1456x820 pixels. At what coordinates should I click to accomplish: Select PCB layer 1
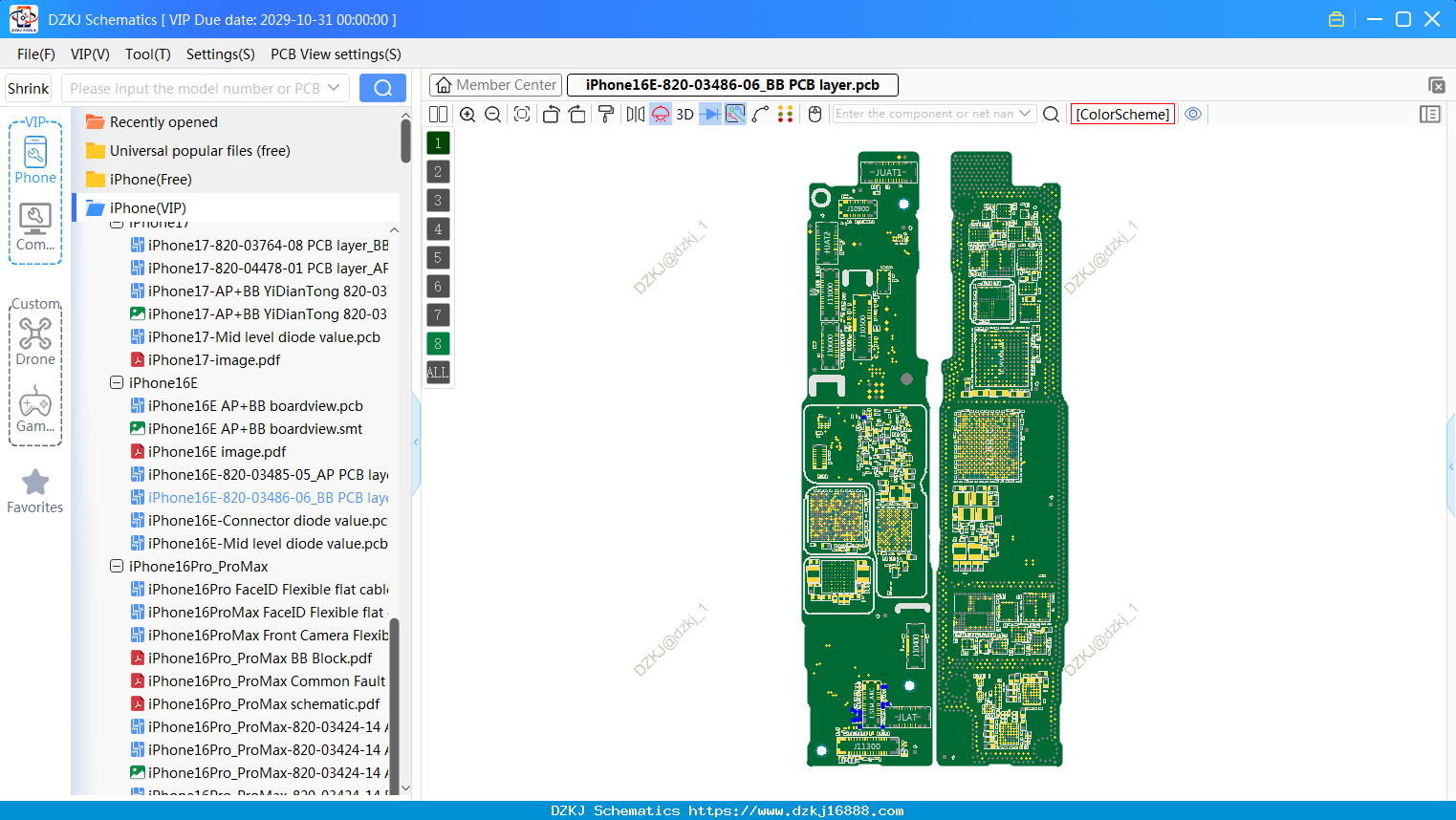438,142
